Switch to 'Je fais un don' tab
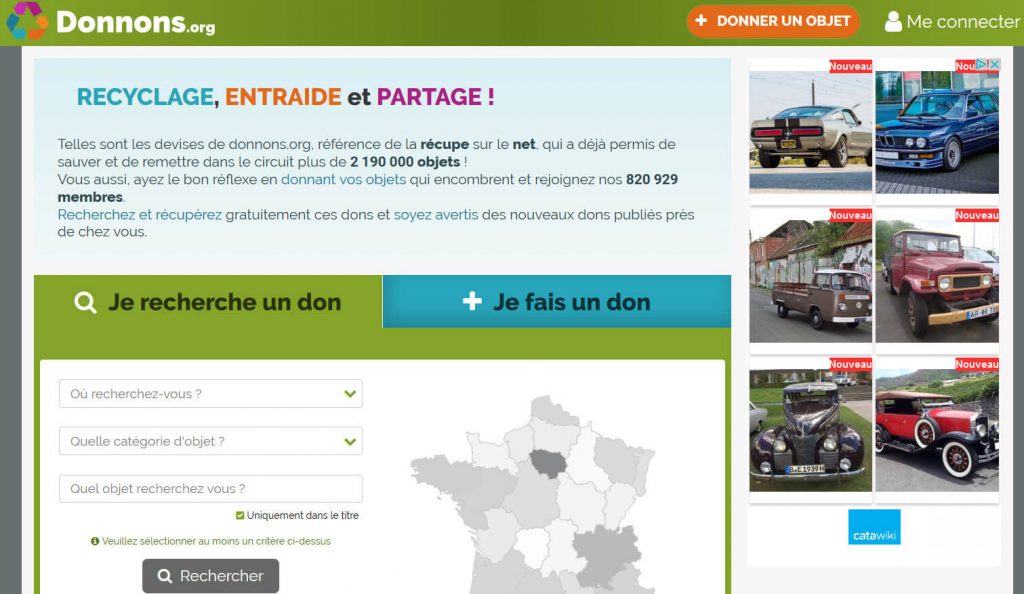This screenshot has width=1024, height=594. [x=556, y=302]
